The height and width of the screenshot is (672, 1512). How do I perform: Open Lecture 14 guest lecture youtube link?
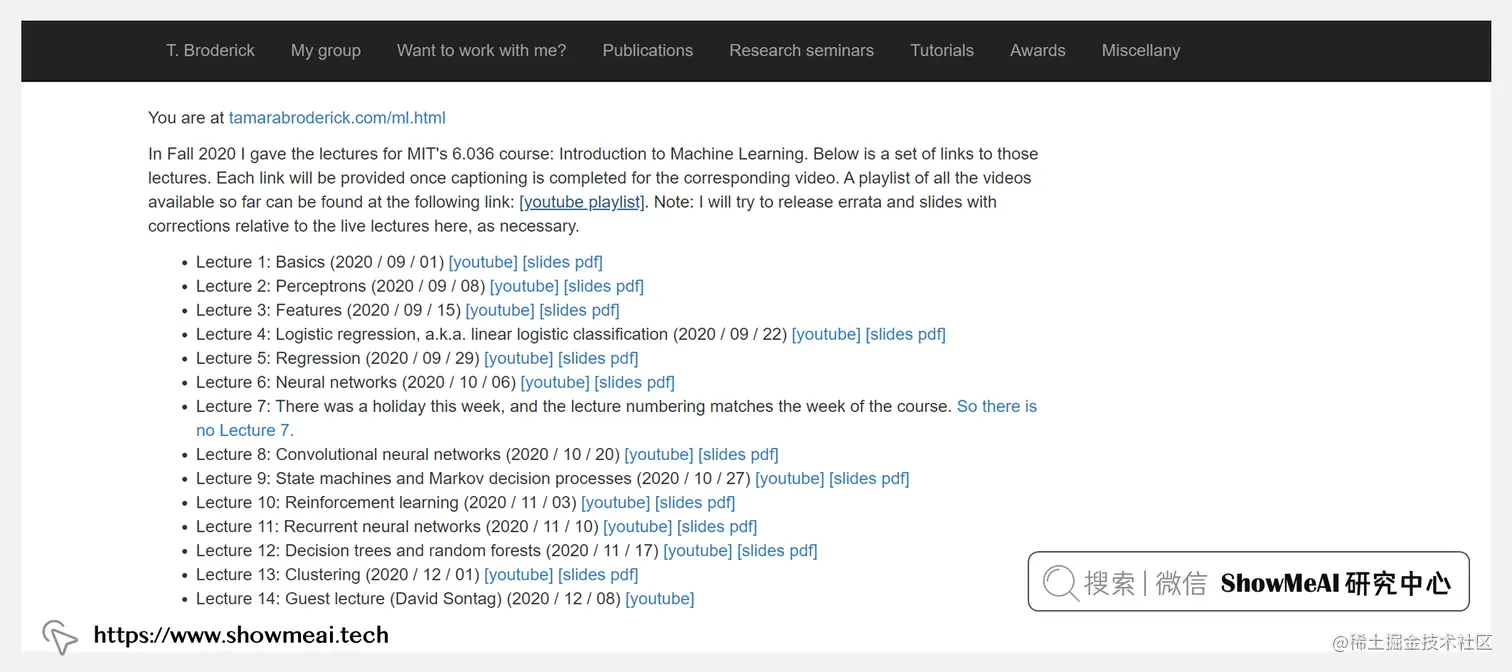pyautogui.click(x=659, y=598)
